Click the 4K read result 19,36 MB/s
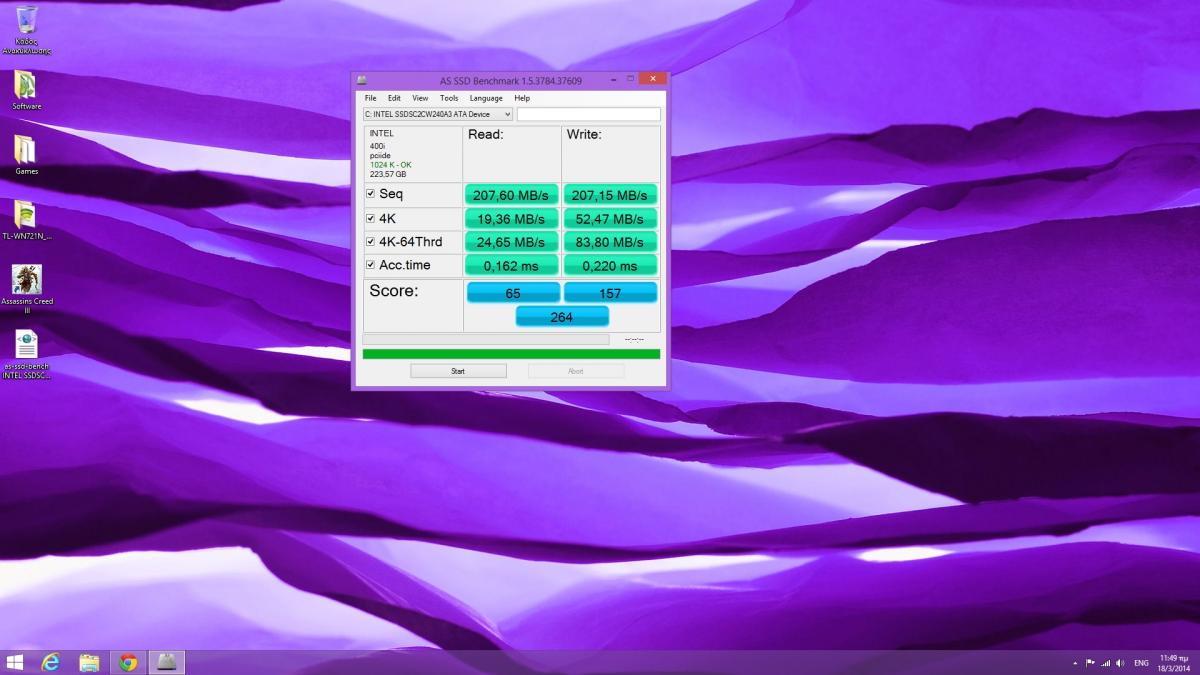 click(512, 218)
